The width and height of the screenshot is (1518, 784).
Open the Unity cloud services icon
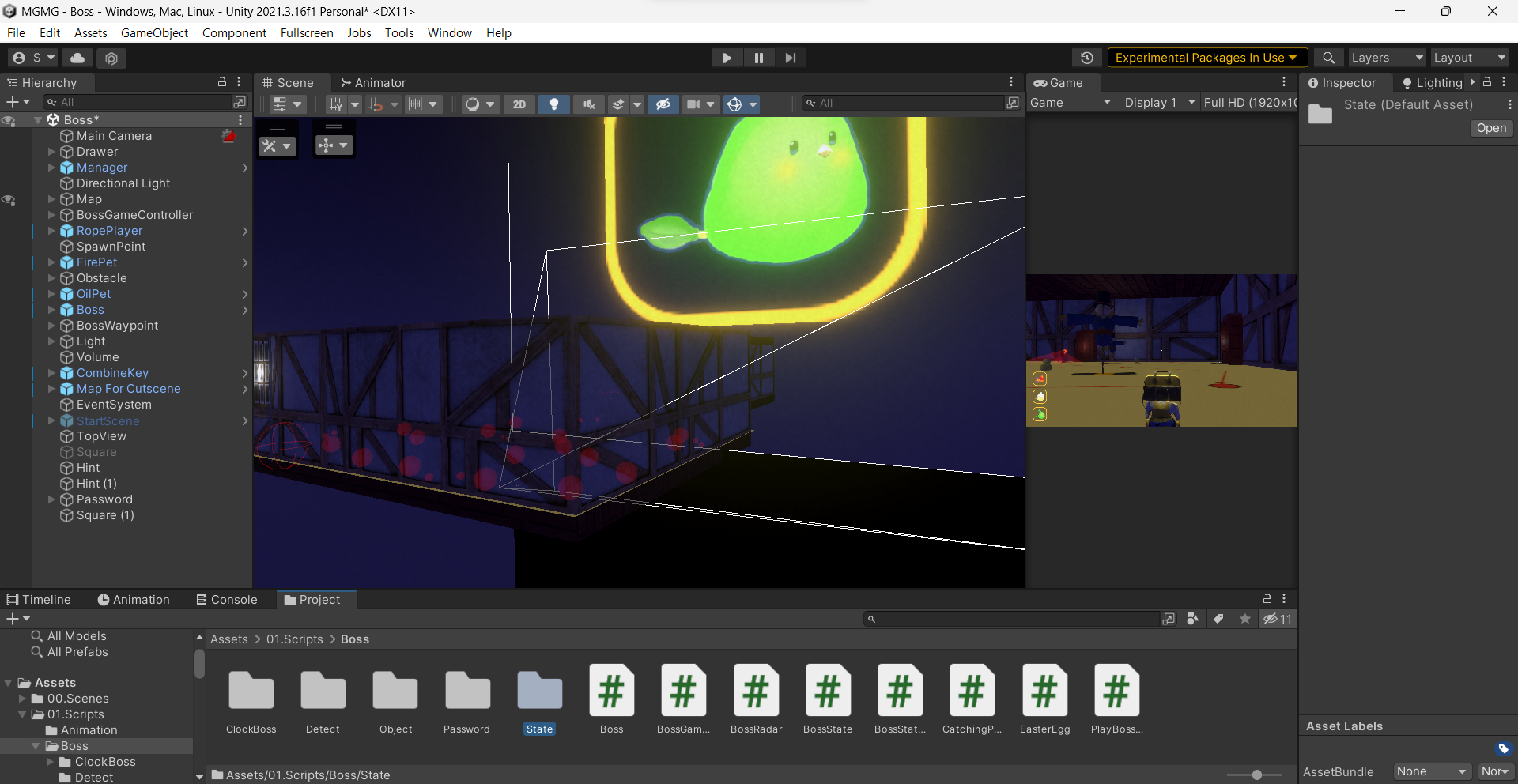coord(77,58)
